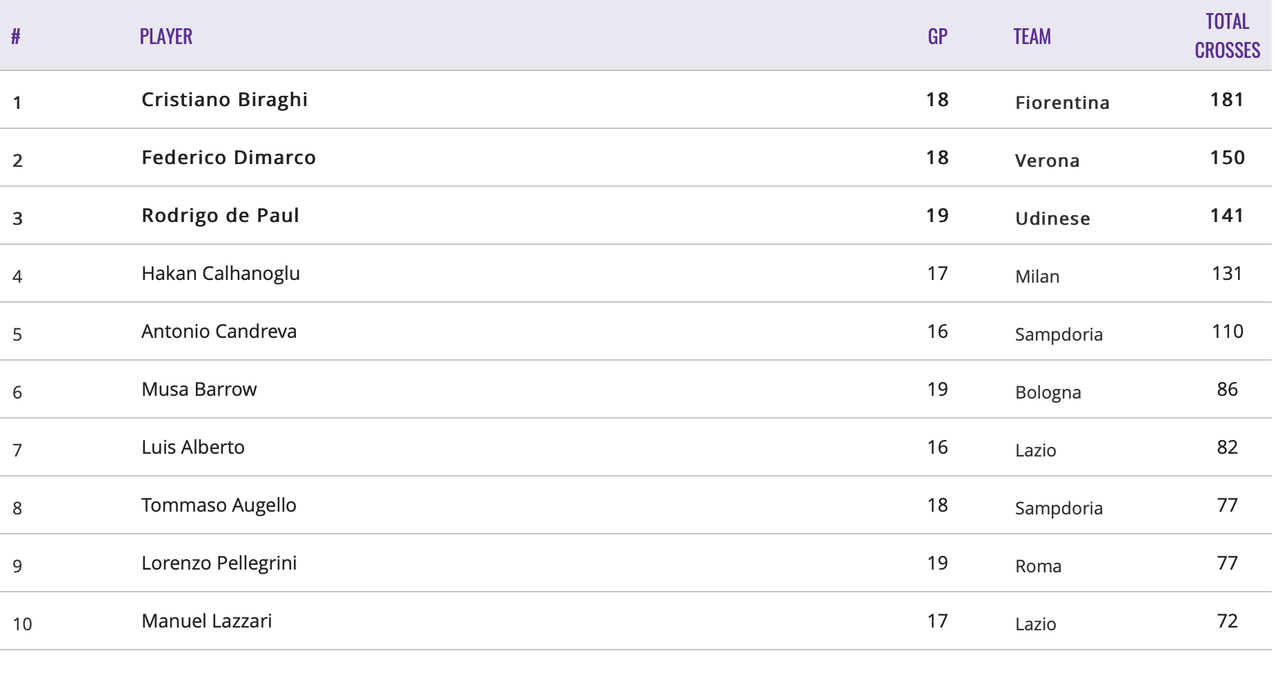
Task: Open the Fiorentina team link
Action: (x=1062, y=102)
